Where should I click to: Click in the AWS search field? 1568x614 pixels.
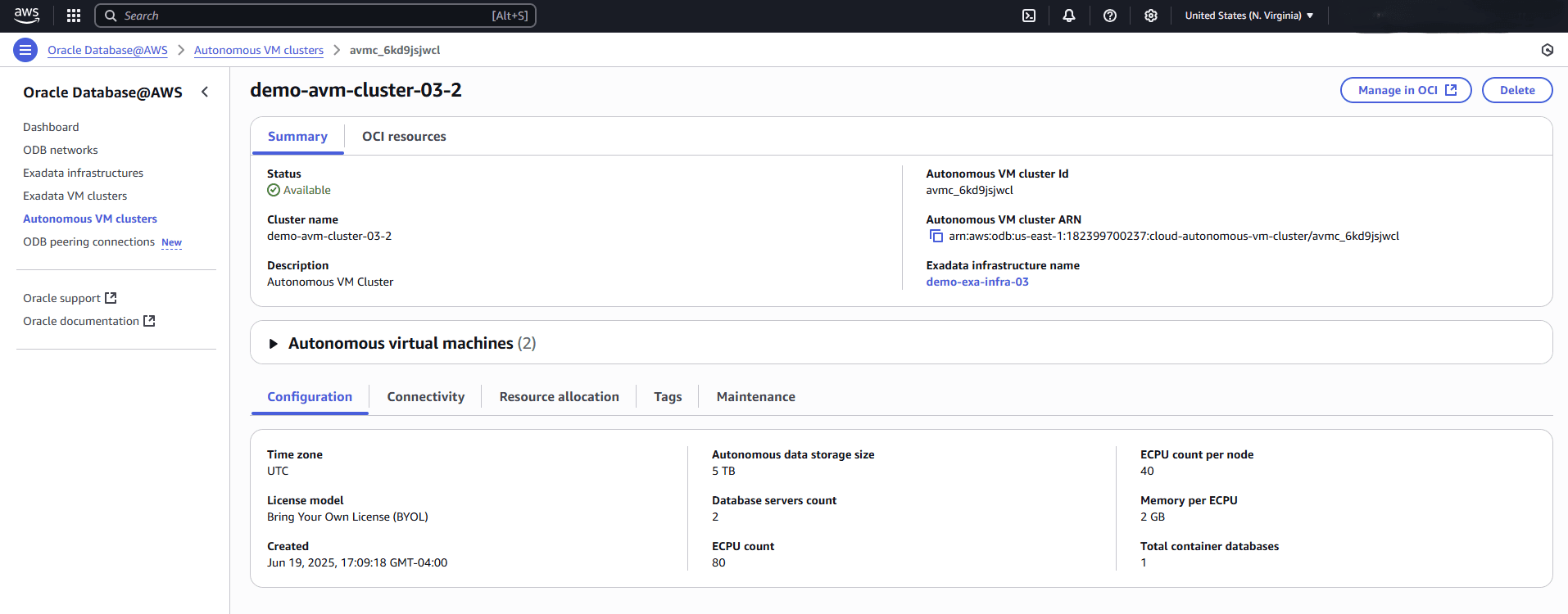tap(315, 16)
